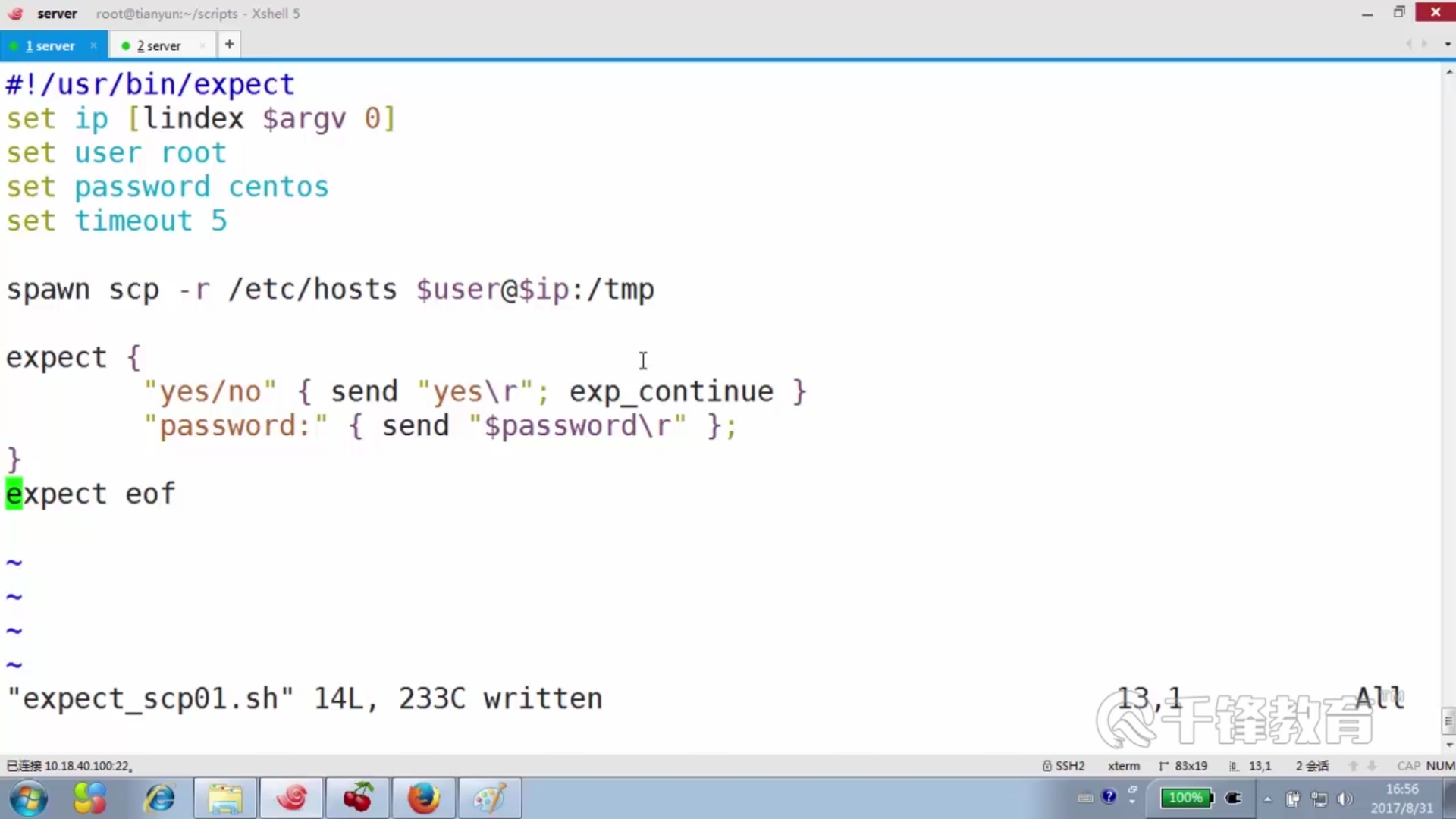
Task: Open Internet Explorer in taskbar
Action: [x=160, y=798]
